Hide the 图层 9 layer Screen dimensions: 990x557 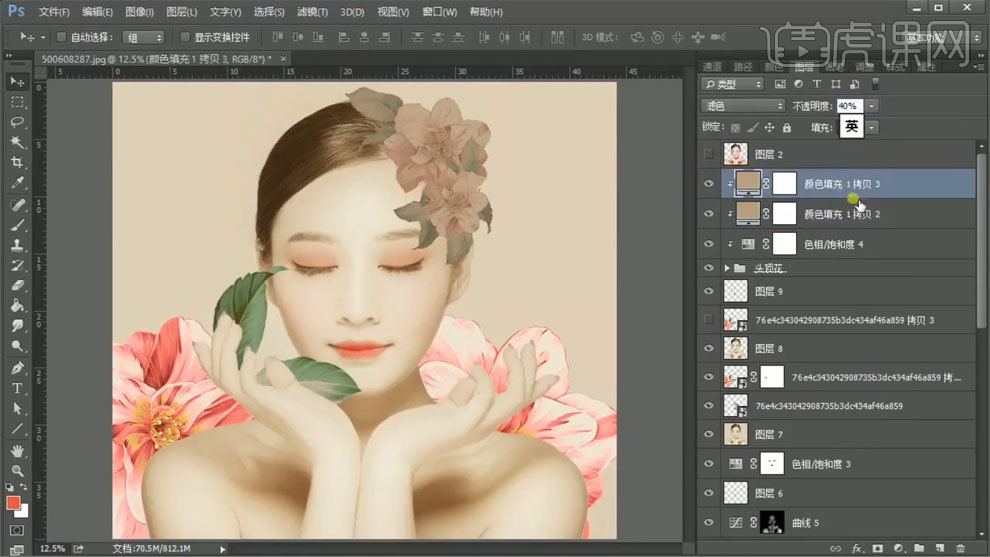coord(709,291)
